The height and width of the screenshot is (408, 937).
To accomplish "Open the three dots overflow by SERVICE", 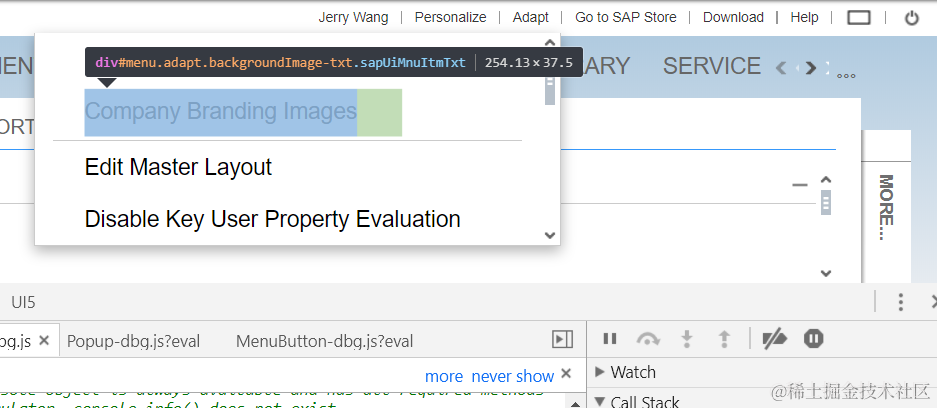I will click(846, 75).
